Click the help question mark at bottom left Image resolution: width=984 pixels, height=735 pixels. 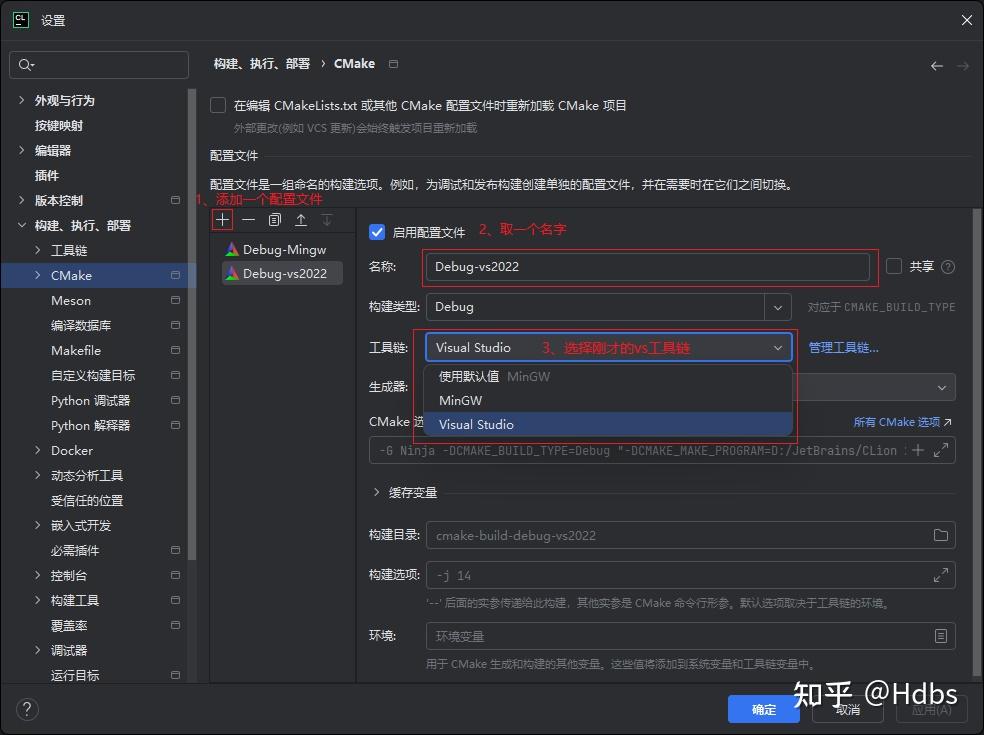[x=26, y=710]
